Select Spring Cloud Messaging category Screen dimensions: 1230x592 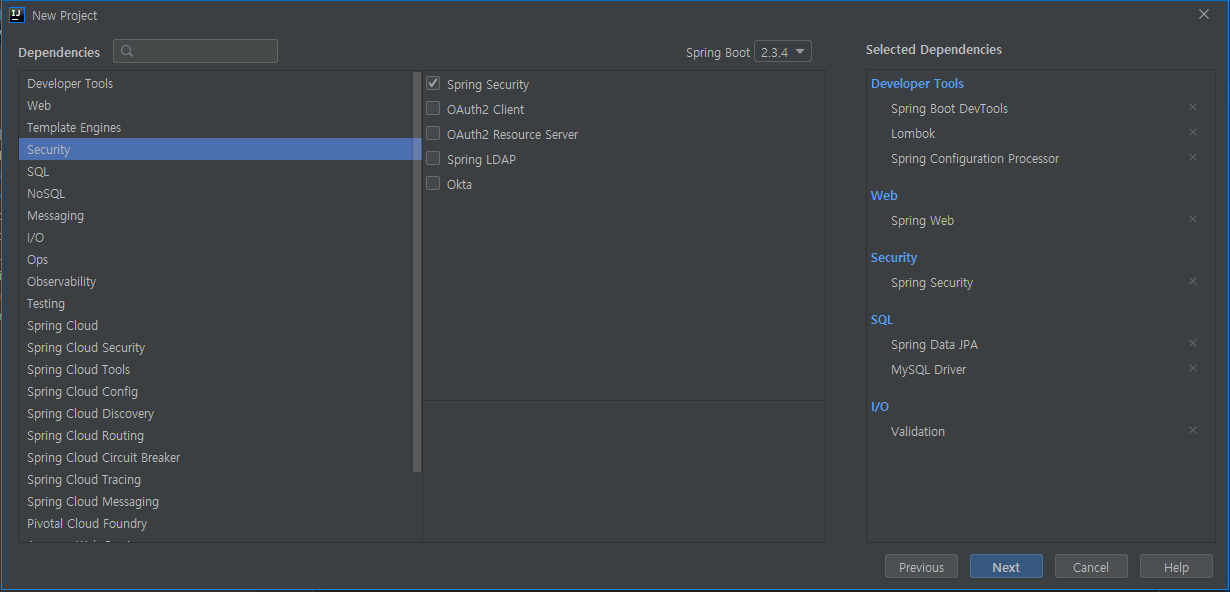(216, 502)
